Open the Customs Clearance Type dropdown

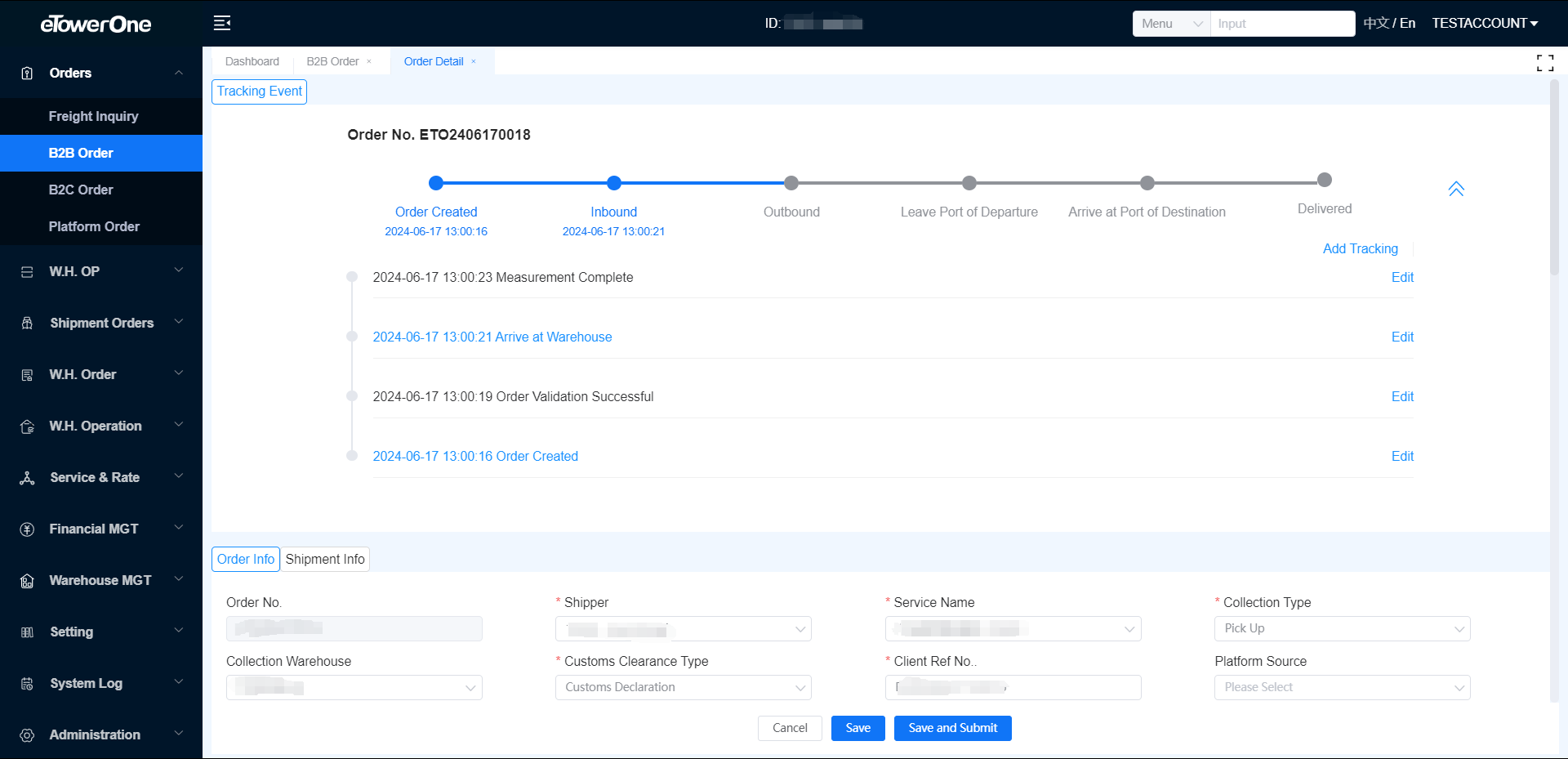point(684,687)
